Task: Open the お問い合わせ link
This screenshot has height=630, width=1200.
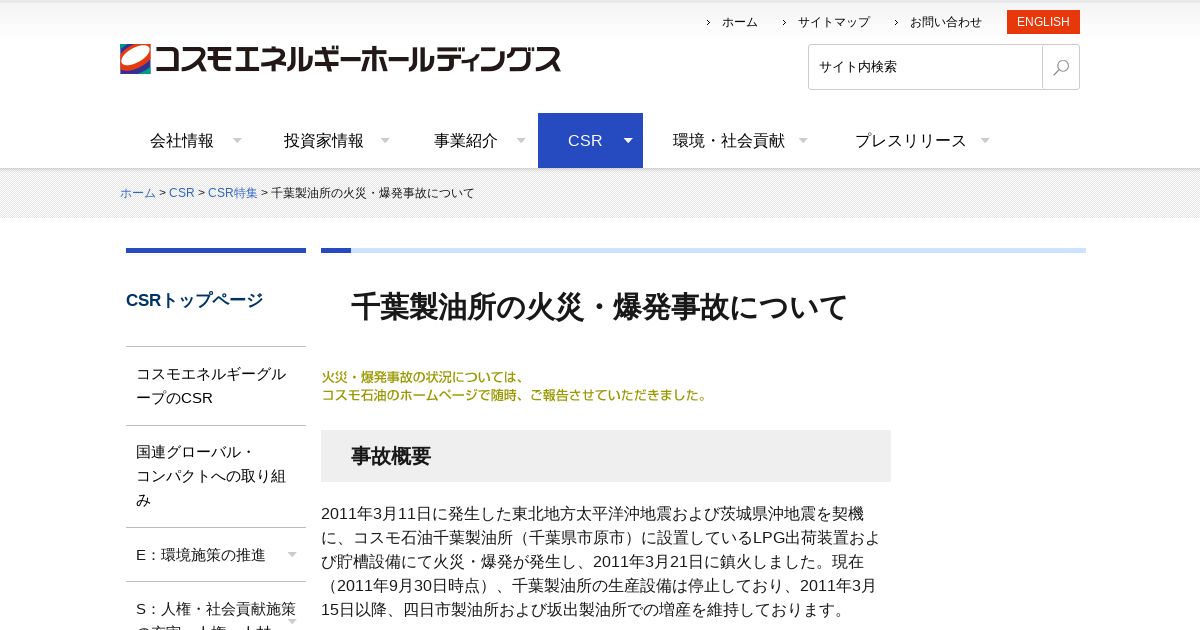Action: click(x=945, y=22)
